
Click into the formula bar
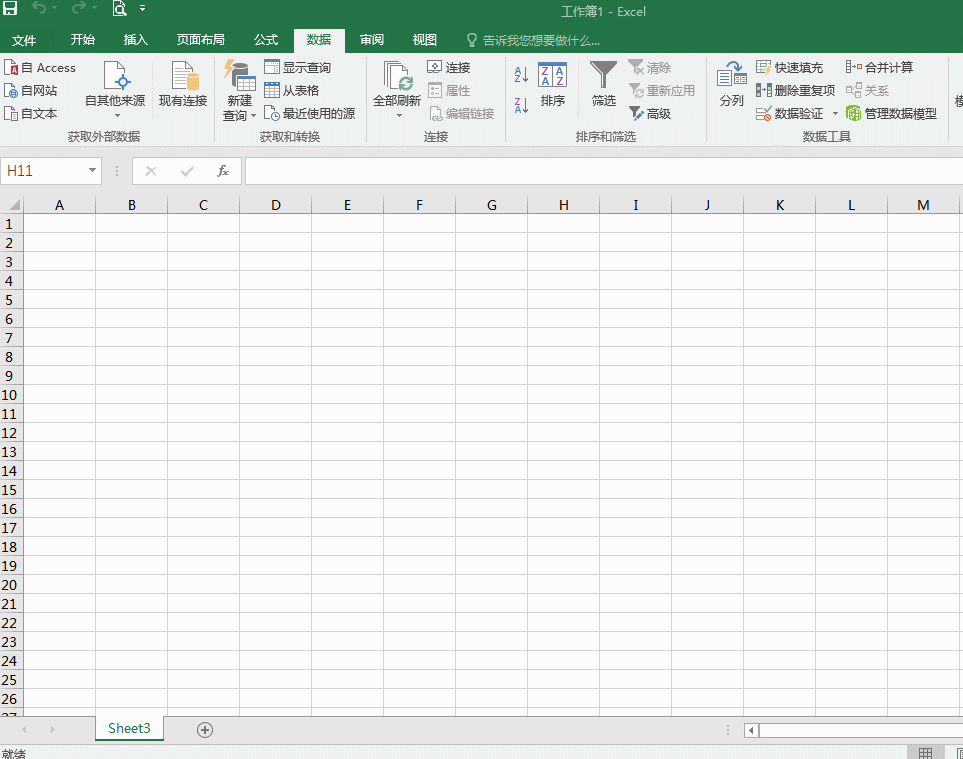pos(604,171)
